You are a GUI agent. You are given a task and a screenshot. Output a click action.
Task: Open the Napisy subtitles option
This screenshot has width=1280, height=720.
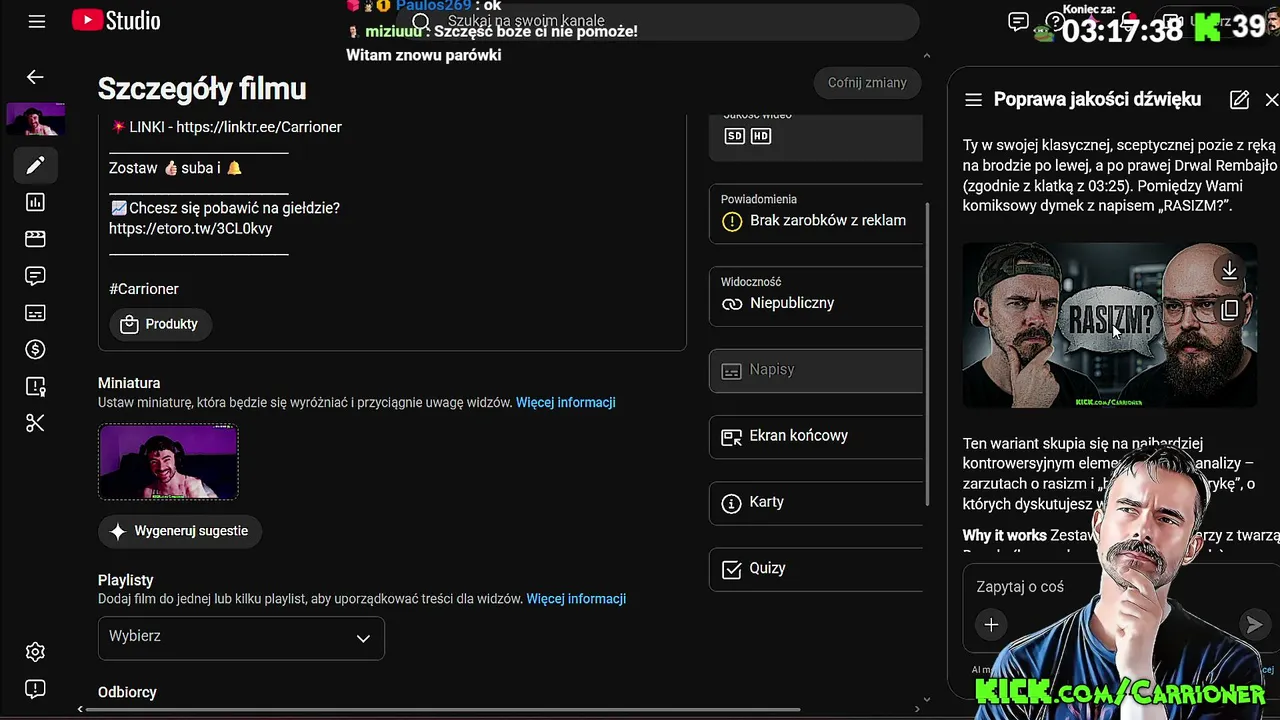(816, 370)
